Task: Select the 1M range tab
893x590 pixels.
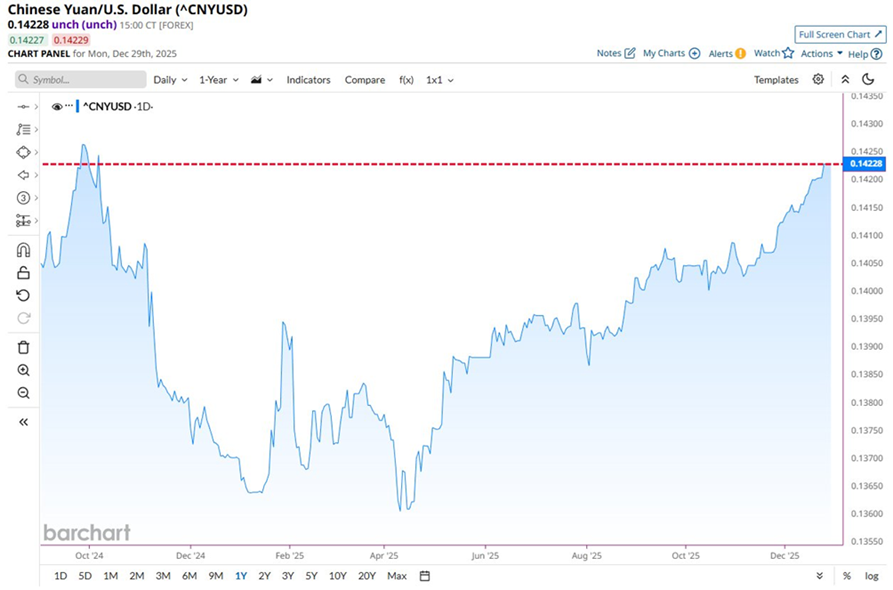Action: click(x=110, y=576)
